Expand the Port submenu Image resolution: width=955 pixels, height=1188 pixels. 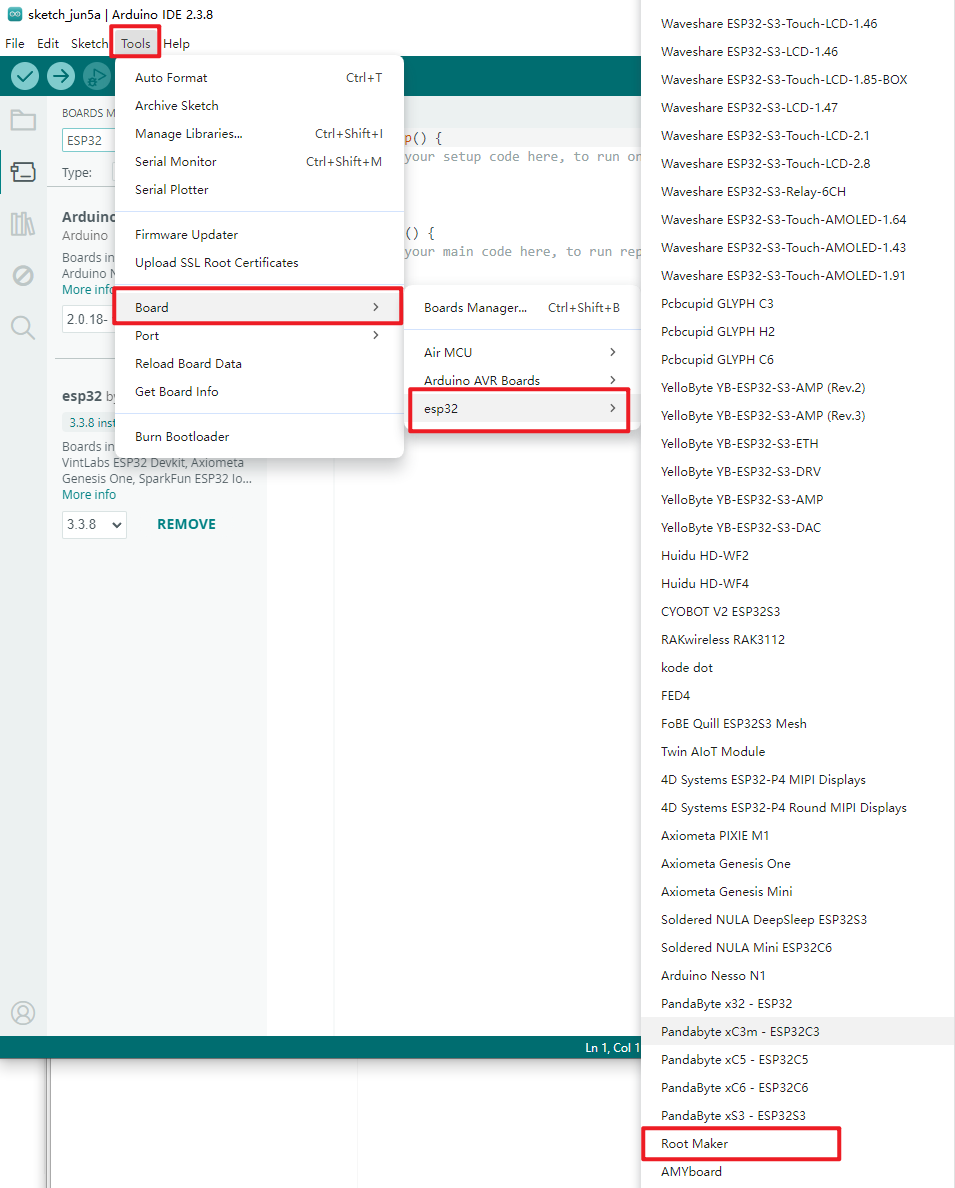258,335
